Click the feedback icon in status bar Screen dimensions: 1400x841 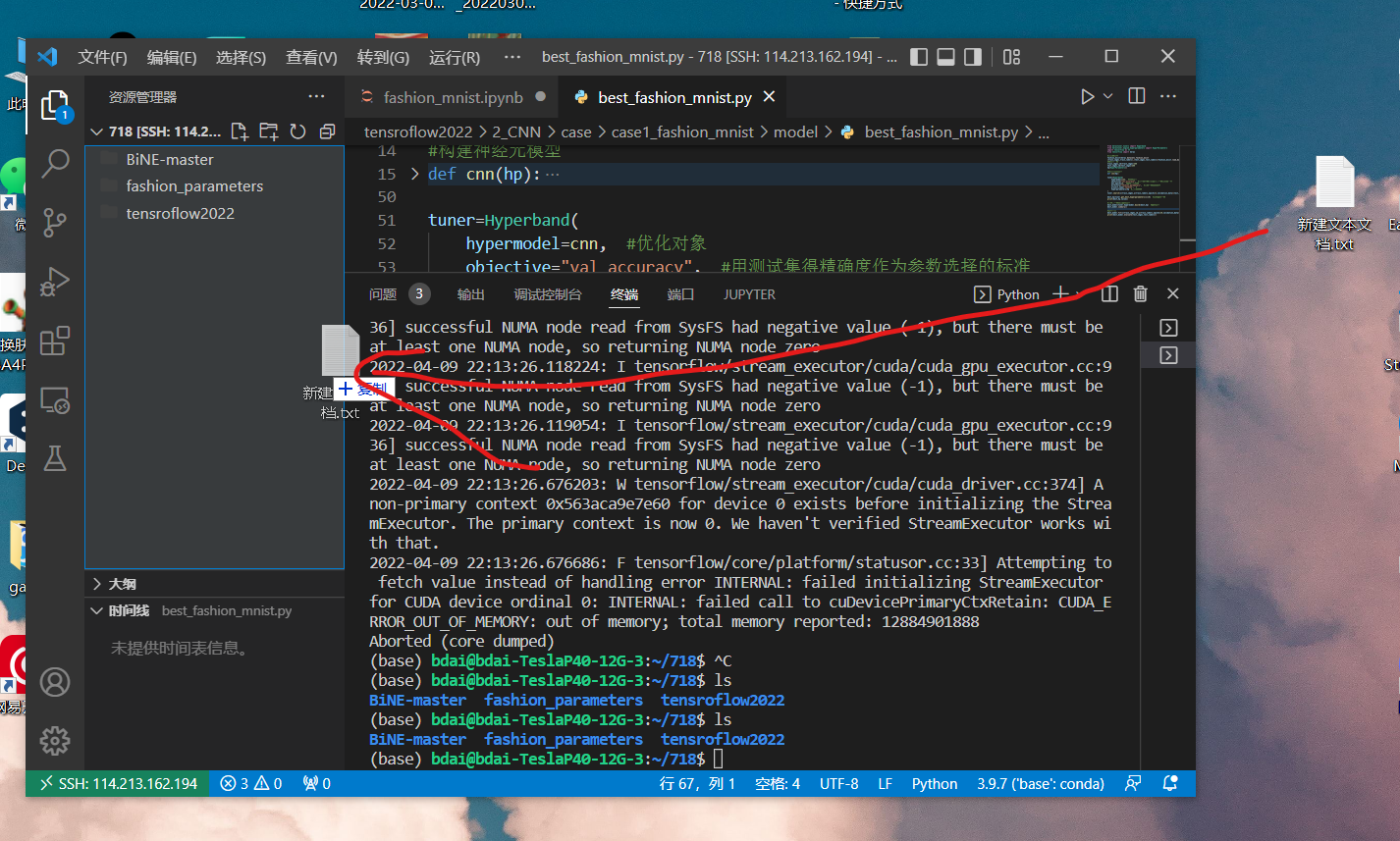point(1134,783)
